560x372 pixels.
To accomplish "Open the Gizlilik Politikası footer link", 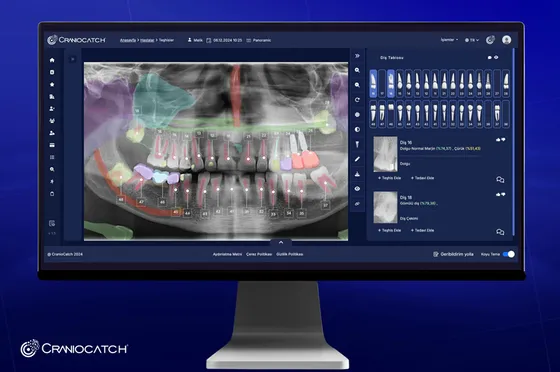I will click(290, 254).
